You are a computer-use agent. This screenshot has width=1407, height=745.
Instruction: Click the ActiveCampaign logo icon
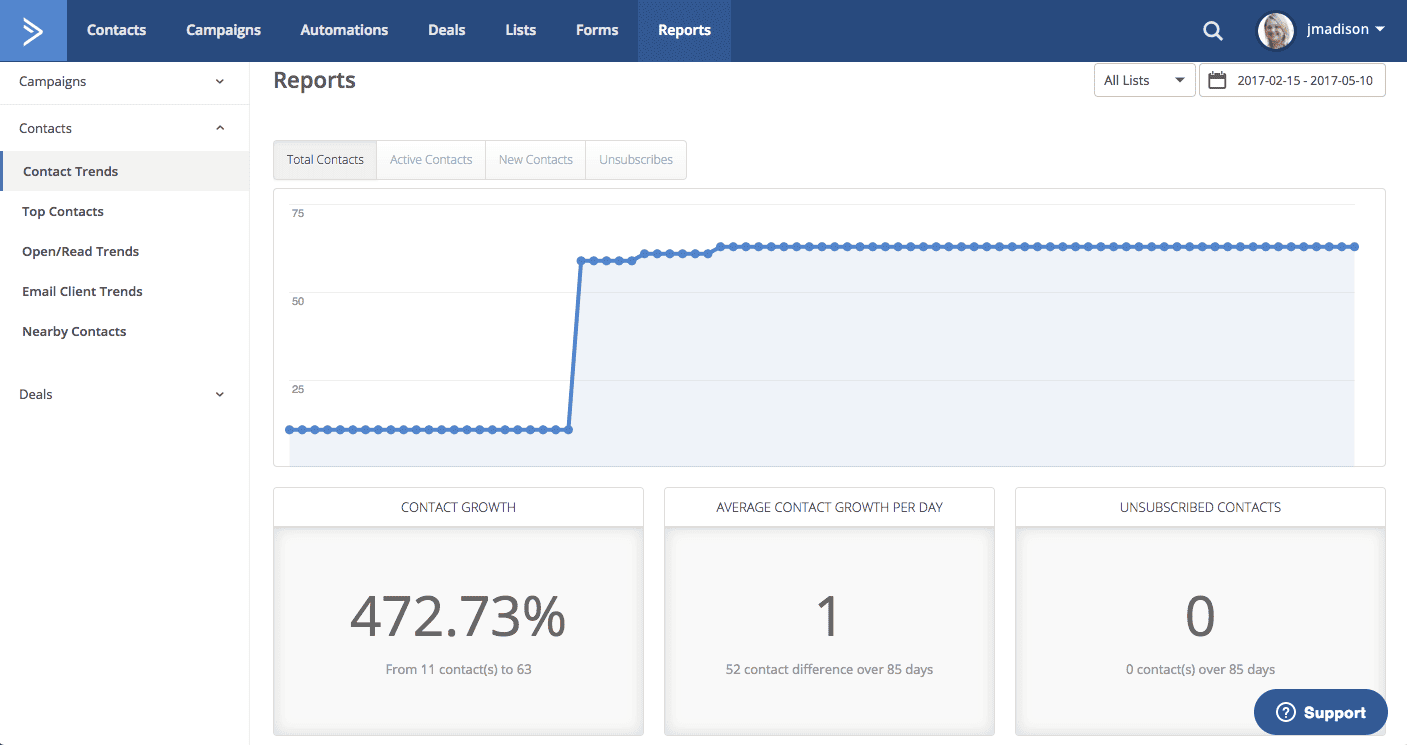pyautogui.click(x=33, y=30)
